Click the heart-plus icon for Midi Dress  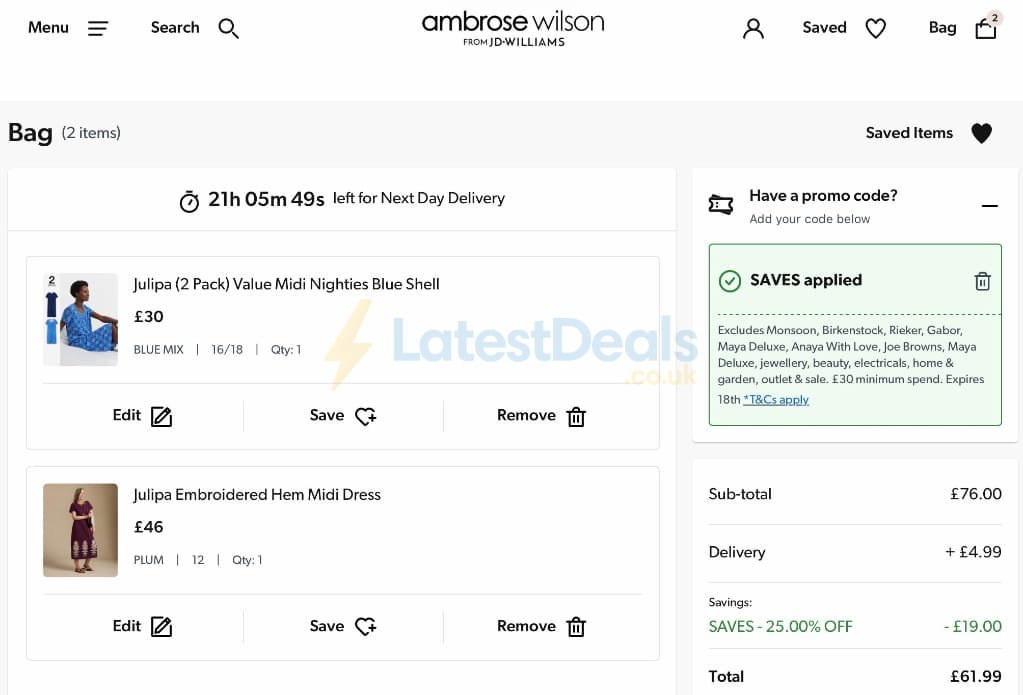366,626
